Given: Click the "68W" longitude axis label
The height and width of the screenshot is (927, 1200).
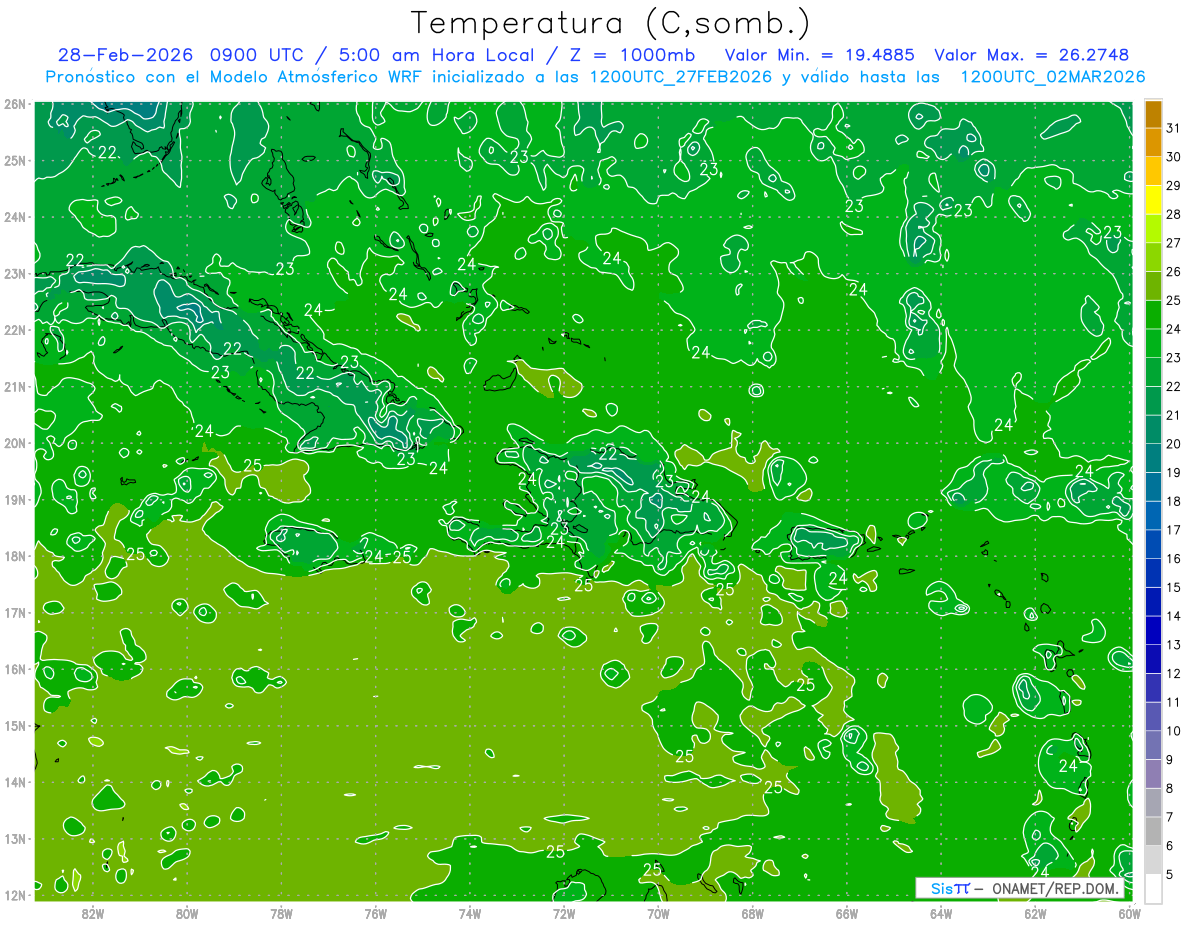Looking at the screenshot, I should [x=753, y=913].
